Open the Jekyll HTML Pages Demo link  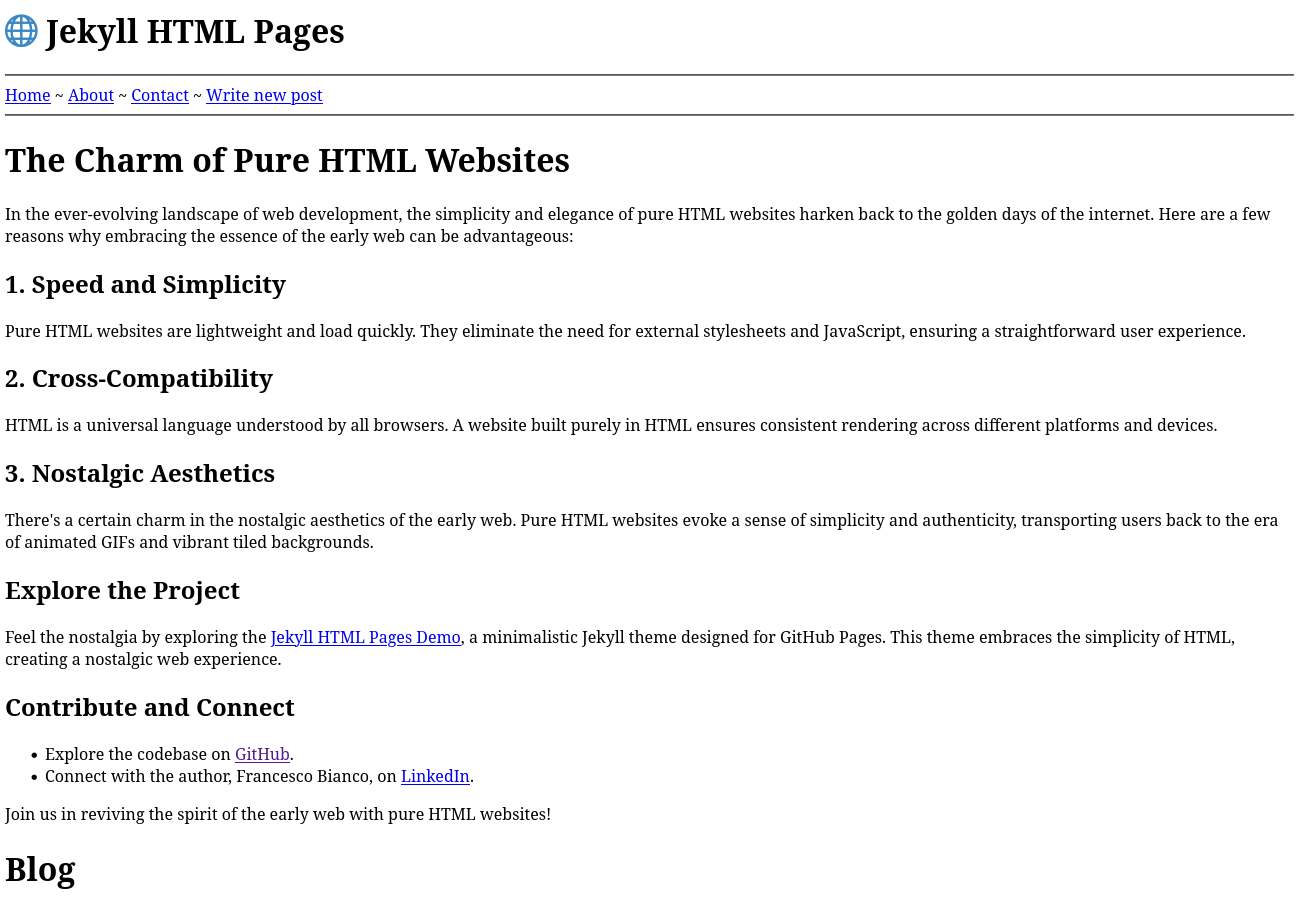pyautogui.click(x=365, y=637)
